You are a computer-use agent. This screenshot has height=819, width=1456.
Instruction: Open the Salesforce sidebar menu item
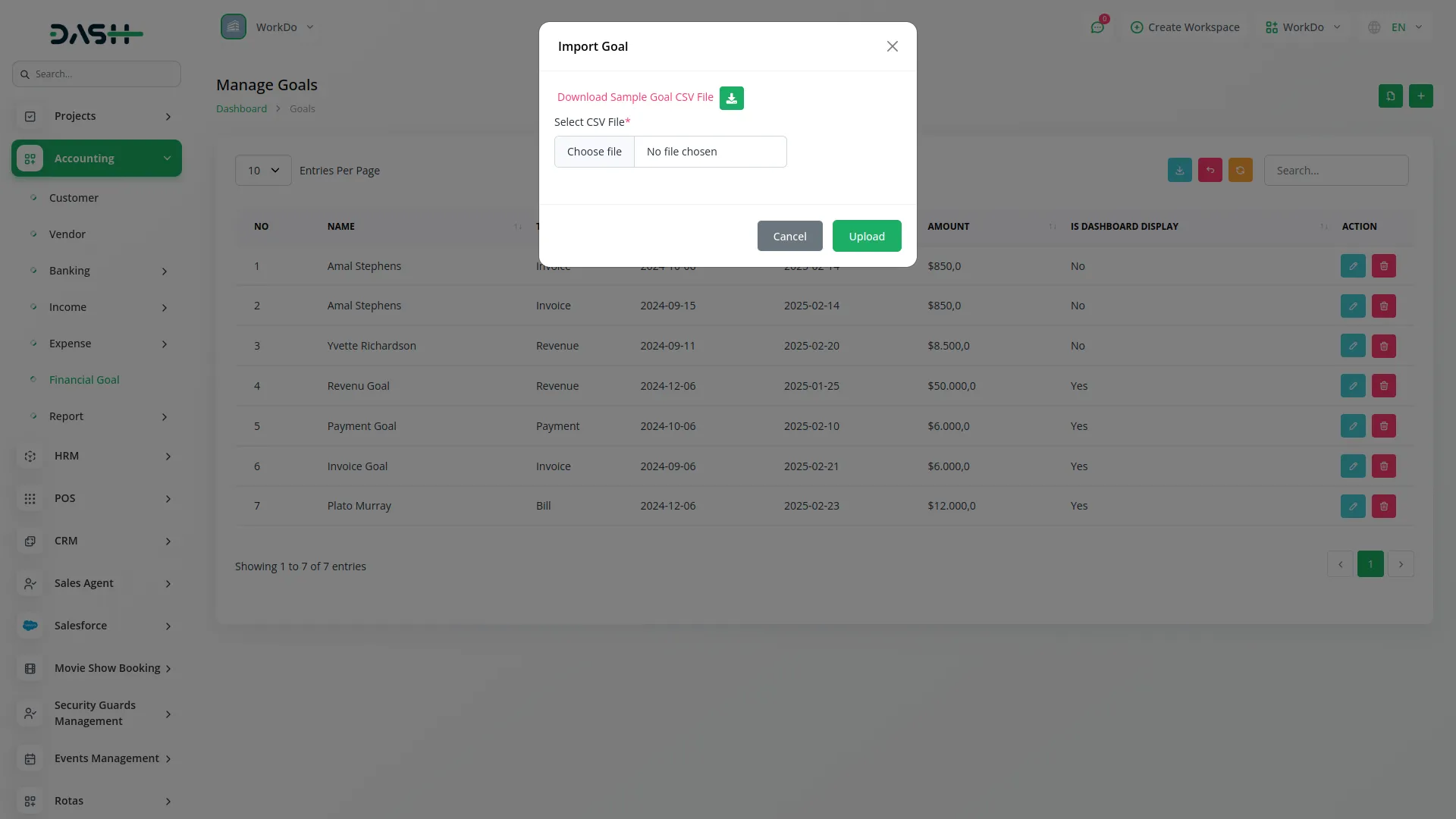[x=79, y=625]
